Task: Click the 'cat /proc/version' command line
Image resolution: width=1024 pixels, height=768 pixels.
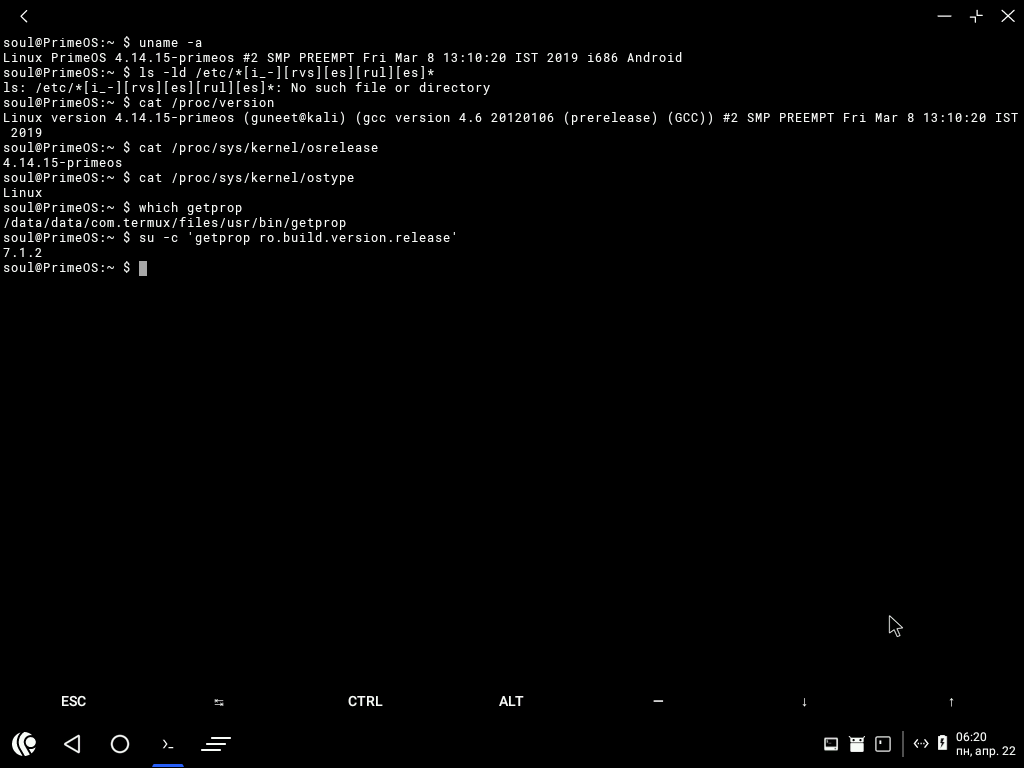Action: click(206, 103)
